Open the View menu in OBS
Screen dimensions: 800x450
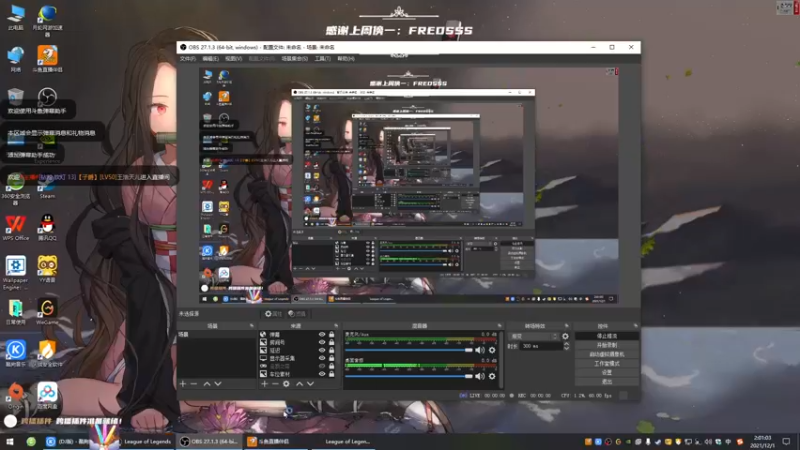[x=234, y=59]
